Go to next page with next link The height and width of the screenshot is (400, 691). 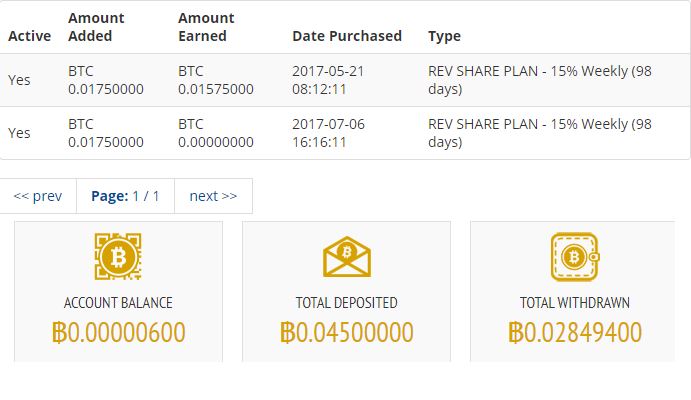pos(213,196)
